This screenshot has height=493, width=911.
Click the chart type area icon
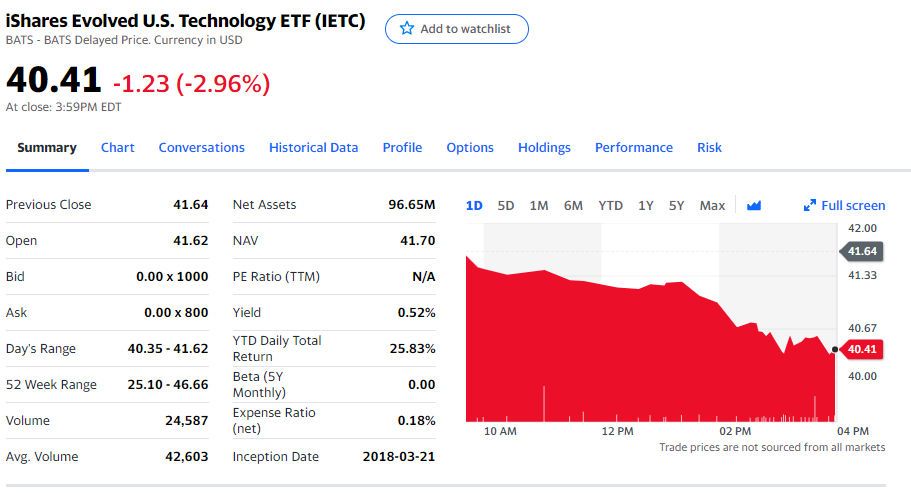754,205
